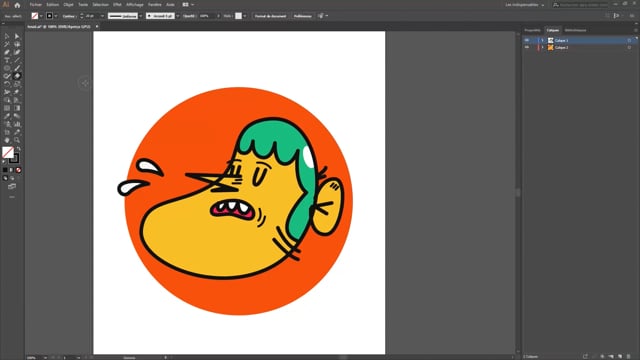The height and width of the screenshot is (360, 640).
Task: Switch to the Bibliothèques panel tab
Action: tap(575, 30)
